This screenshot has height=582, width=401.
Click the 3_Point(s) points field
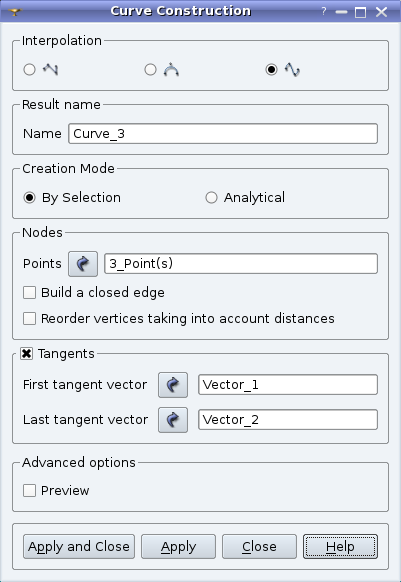[241, 264]
